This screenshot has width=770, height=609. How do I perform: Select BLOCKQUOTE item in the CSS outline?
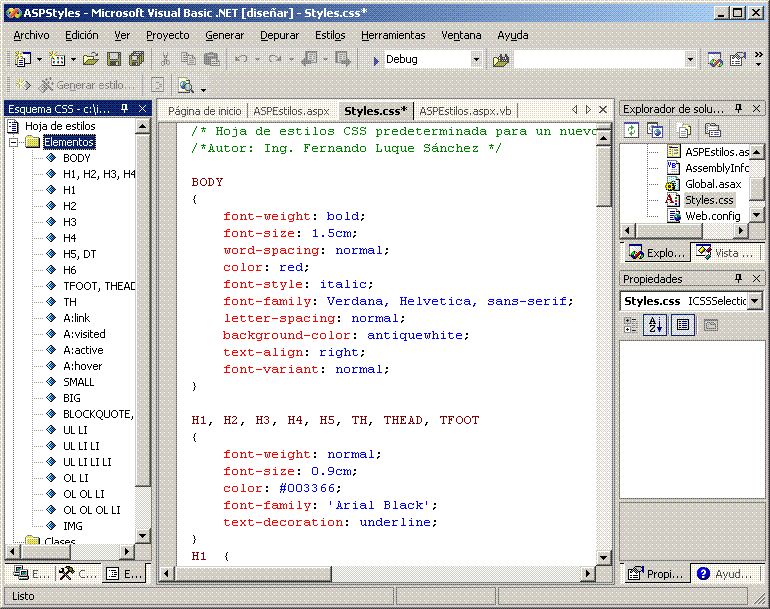[x=98, y=414]
